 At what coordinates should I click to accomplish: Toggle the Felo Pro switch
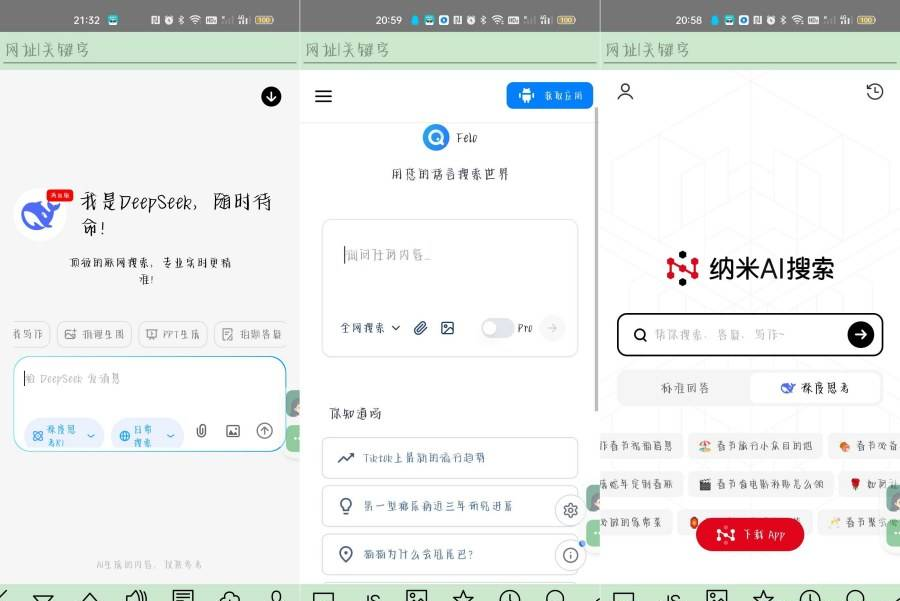tap(498, 328)
